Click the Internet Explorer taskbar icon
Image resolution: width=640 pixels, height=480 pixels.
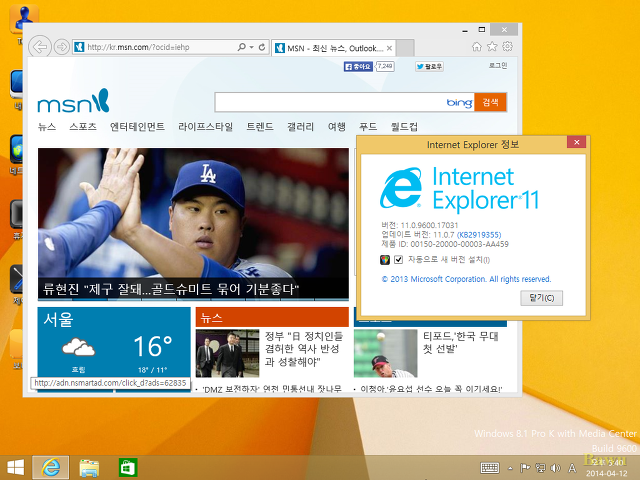click(51, 467)
